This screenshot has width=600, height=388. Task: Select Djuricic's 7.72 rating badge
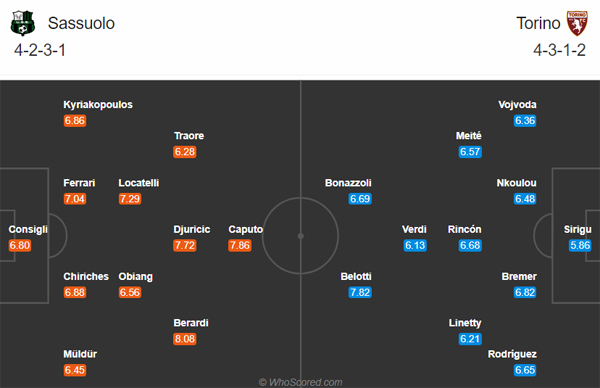tap(185, 245)
